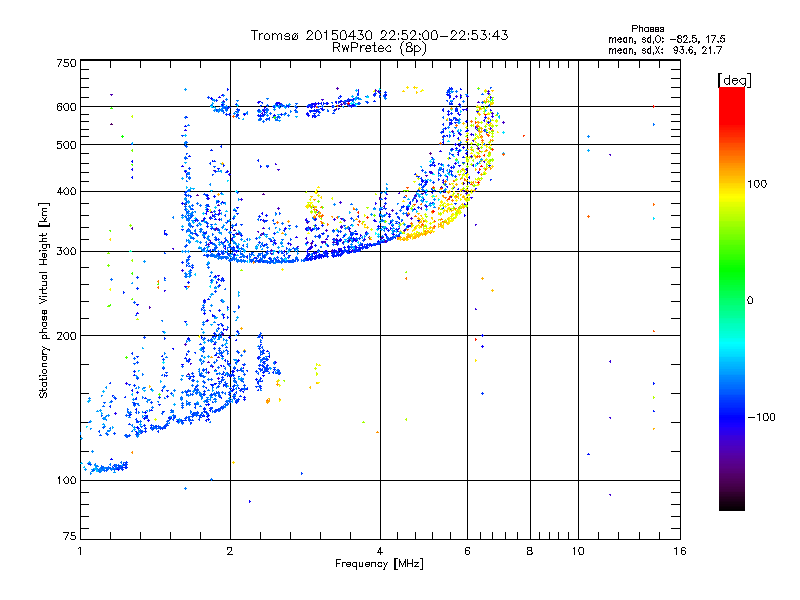Click the y-axis tick label '300'
The width and height of the screenshot is (800, 600).
tap(66, 252)
